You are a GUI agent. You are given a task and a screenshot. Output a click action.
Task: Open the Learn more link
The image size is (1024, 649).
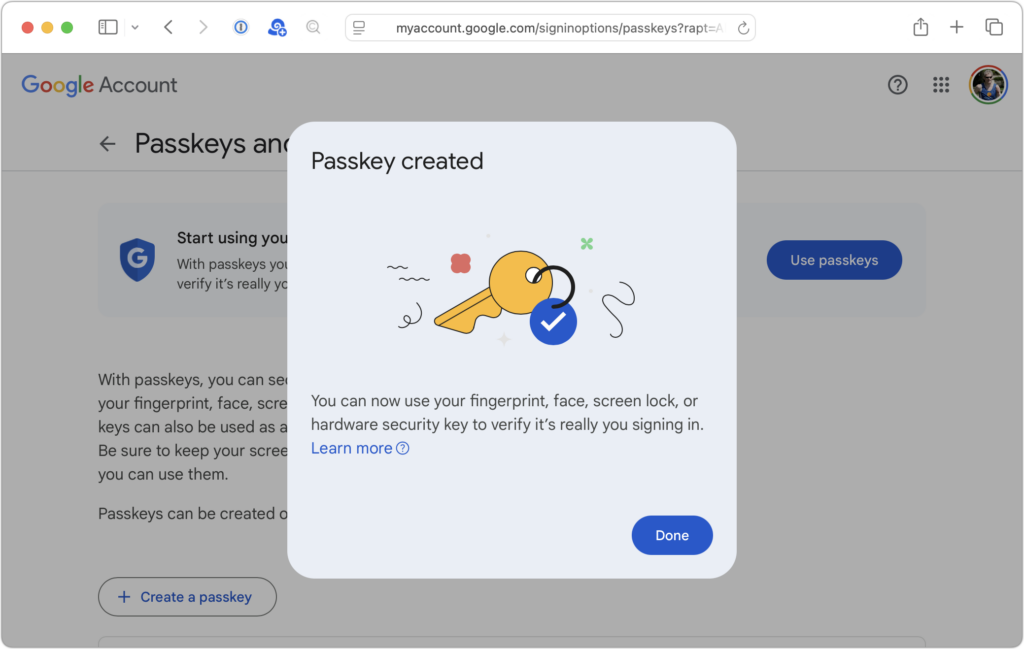point(351,448)
